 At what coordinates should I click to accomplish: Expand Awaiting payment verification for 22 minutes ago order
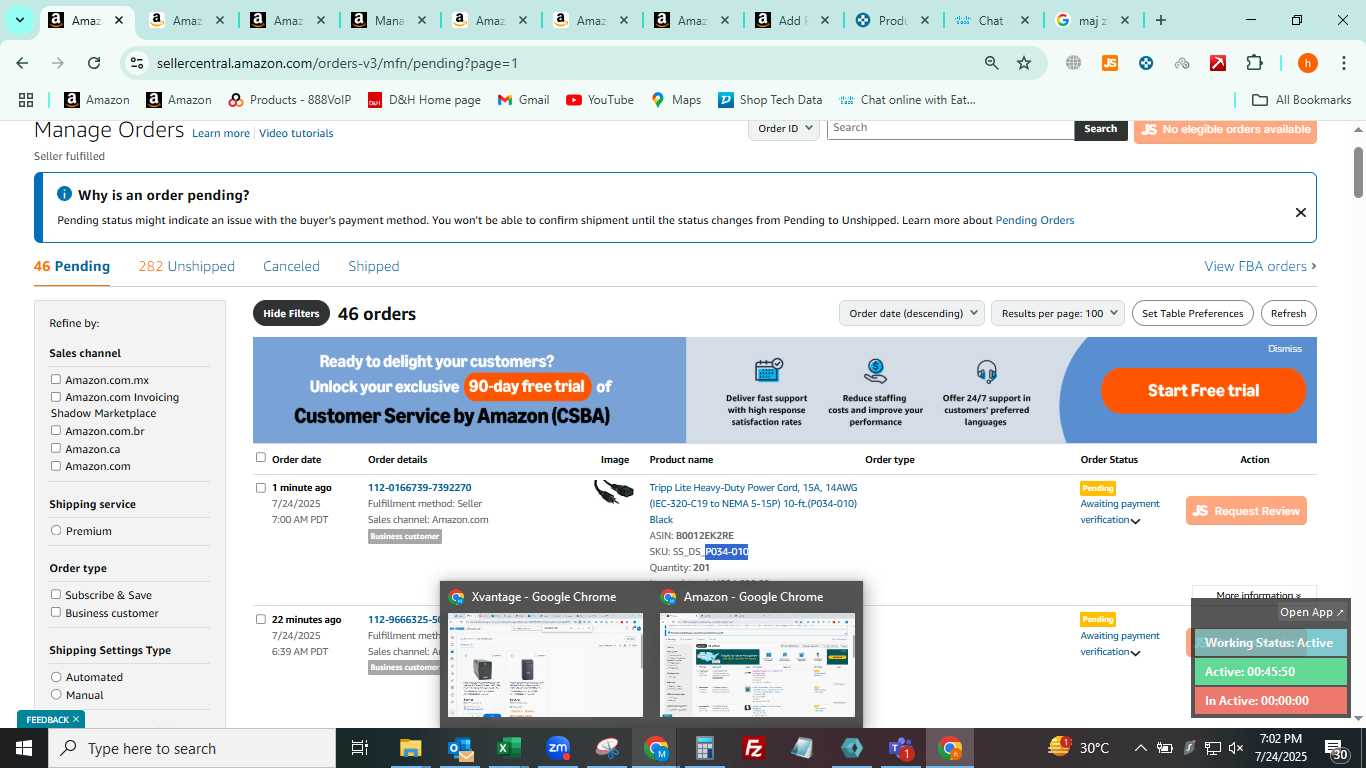pyautogui.click(x=1136, y=653)
